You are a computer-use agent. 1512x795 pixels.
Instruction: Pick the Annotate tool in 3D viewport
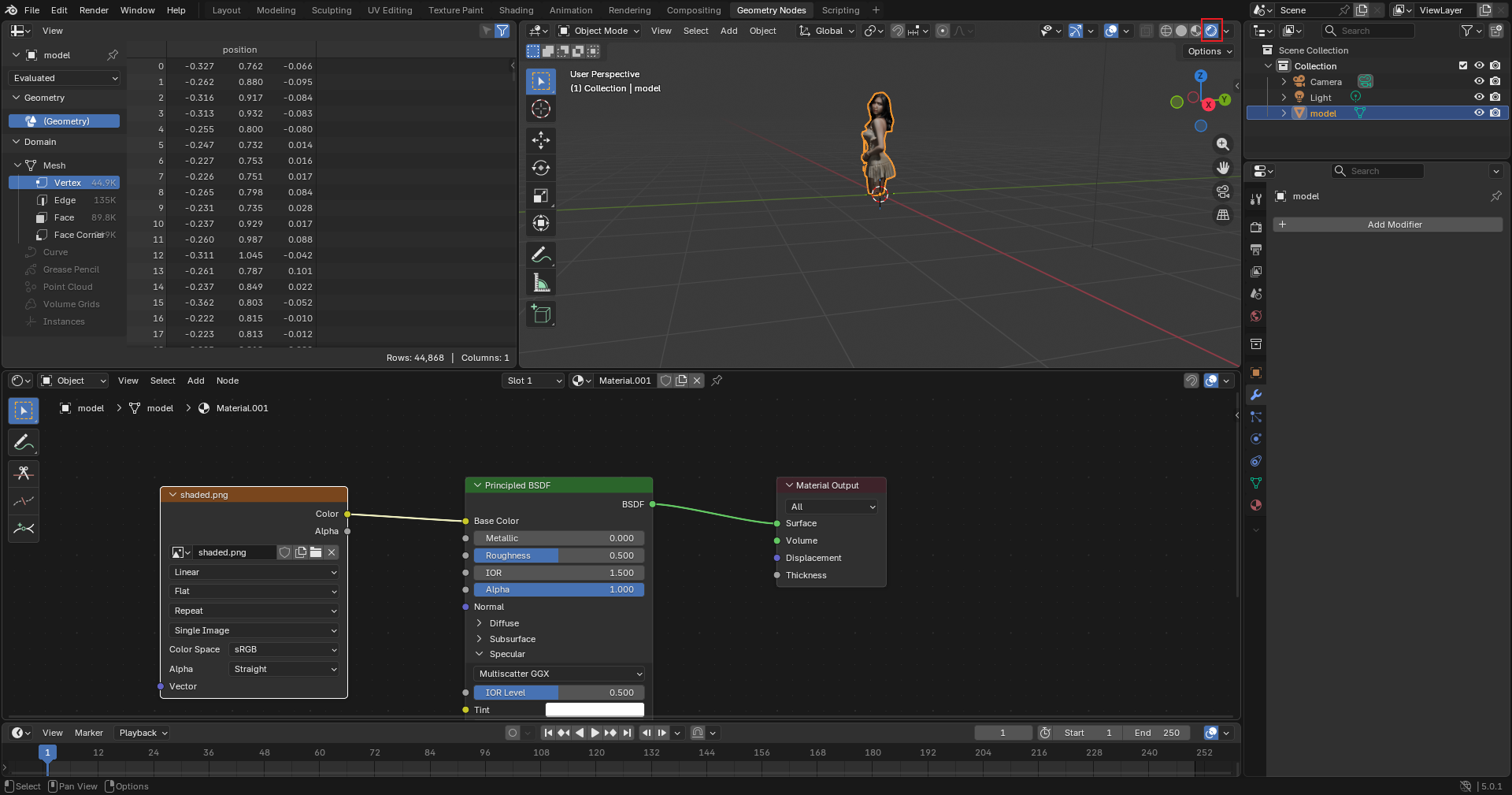pos(541,254)
